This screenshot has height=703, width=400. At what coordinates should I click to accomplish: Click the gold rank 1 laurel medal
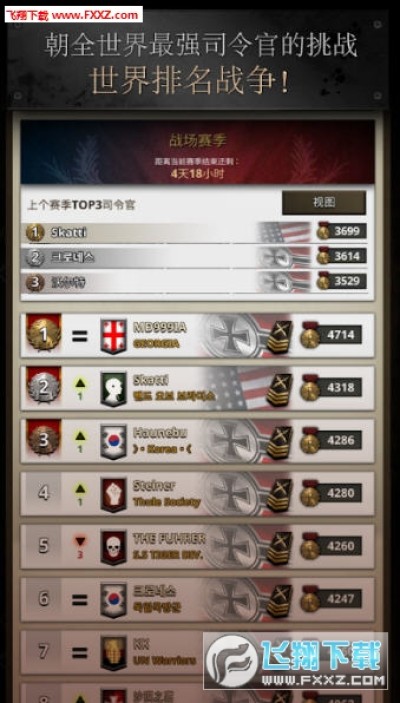(x=43, y=333)
